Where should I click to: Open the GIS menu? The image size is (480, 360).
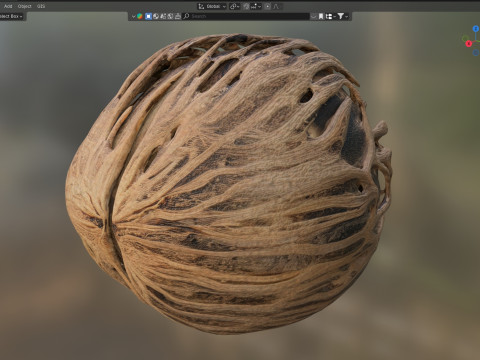(x=41, y=6)
